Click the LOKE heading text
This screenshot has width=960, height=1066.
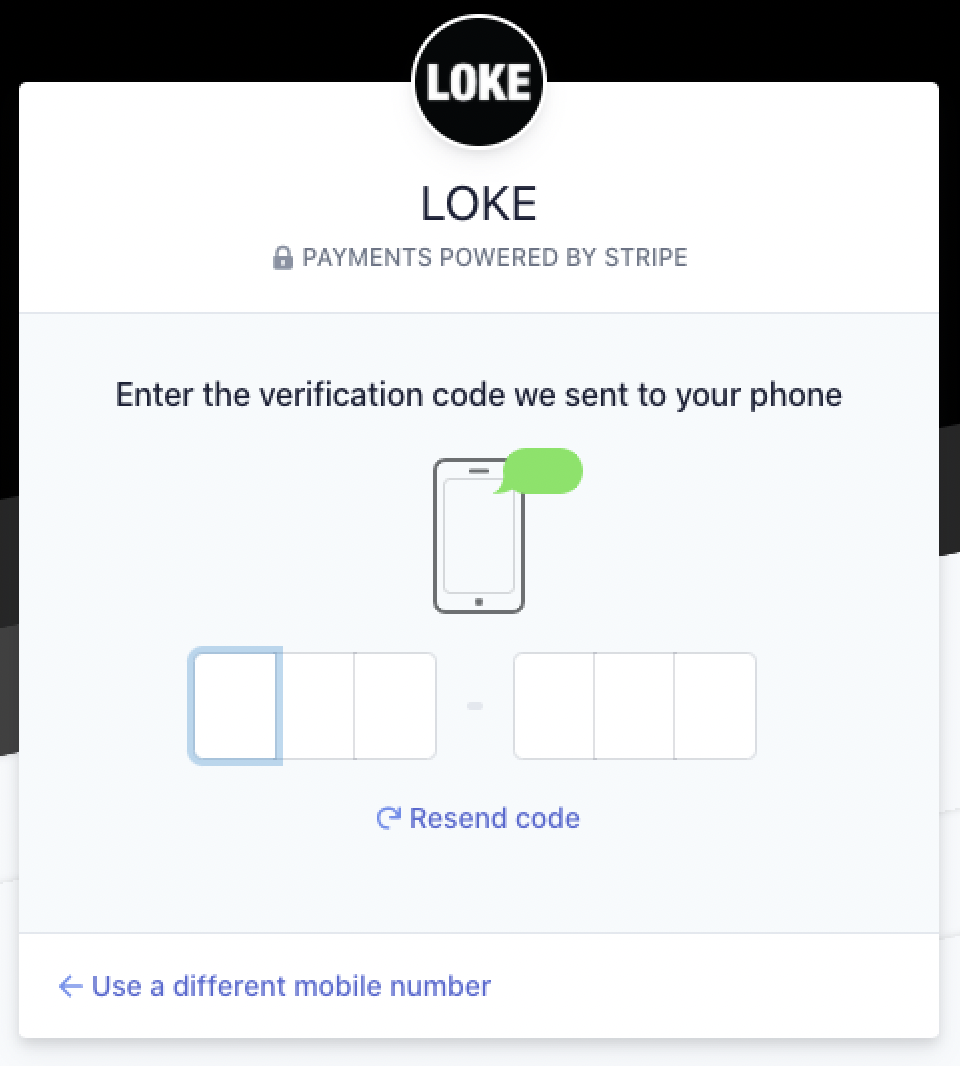point(479,203)
